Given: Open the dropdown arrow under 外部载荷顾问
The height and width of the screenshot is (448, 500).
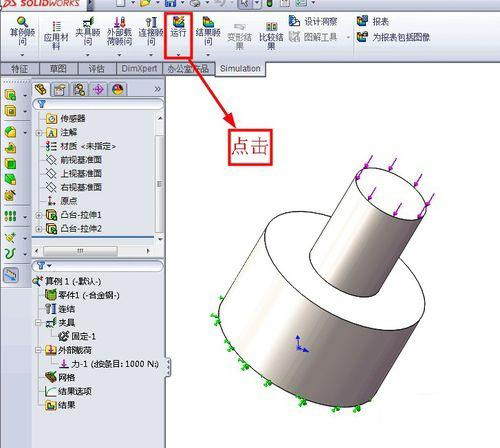Looking at the screenshot, I should (x=119, y=55).
